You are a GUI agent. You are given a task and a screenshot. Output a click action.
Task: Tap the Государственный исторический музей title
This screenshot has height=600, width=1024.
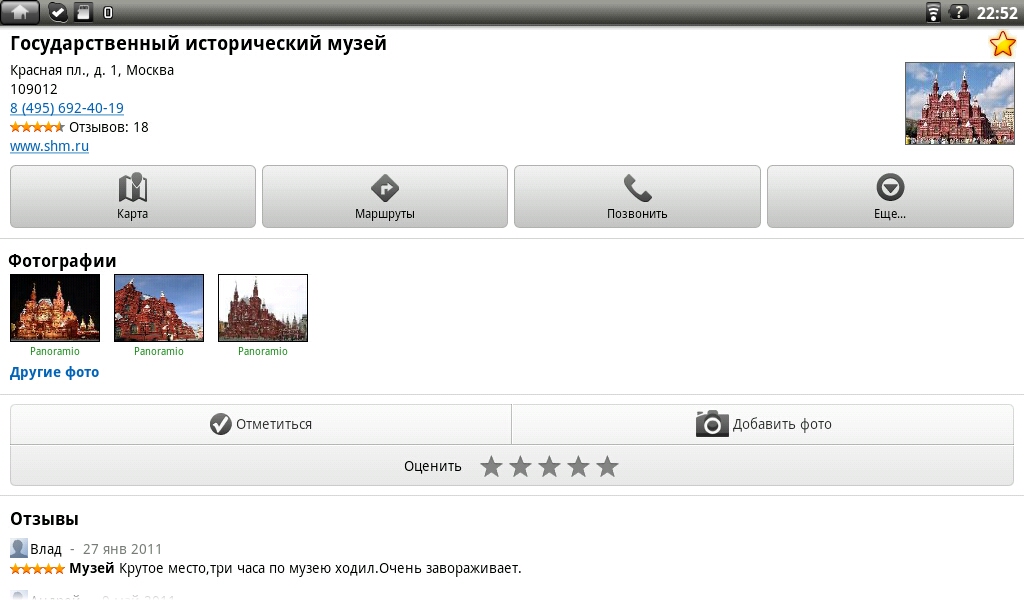pos(199,43)
